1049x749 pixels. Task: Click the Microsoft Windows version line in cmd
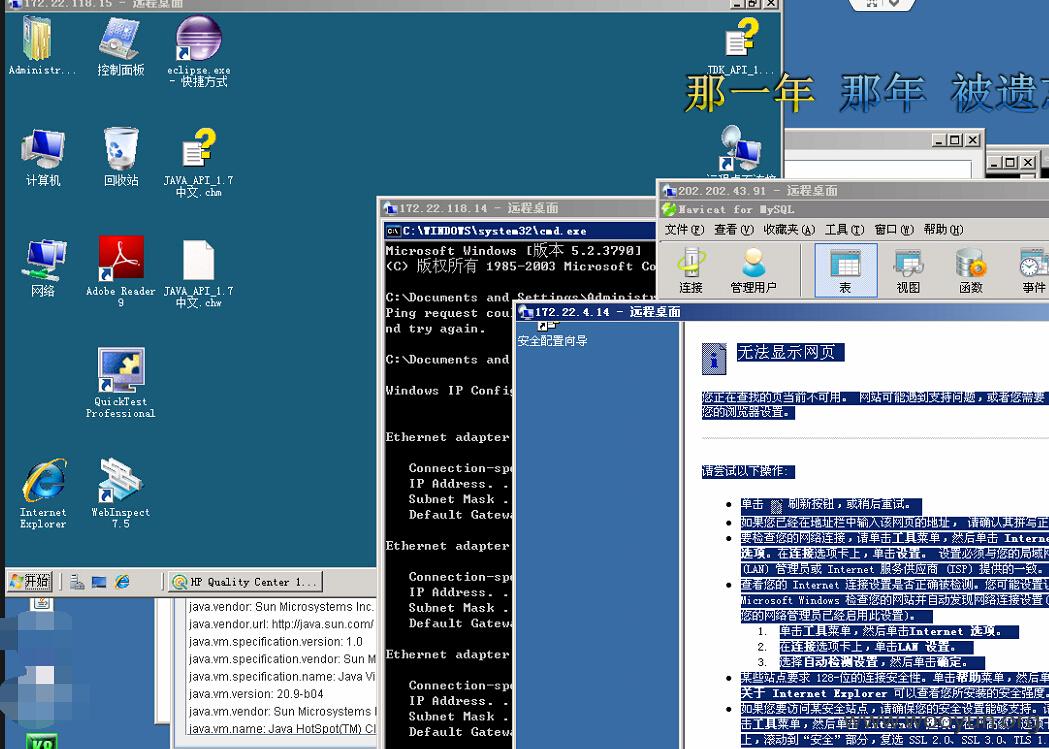(514, 251)
